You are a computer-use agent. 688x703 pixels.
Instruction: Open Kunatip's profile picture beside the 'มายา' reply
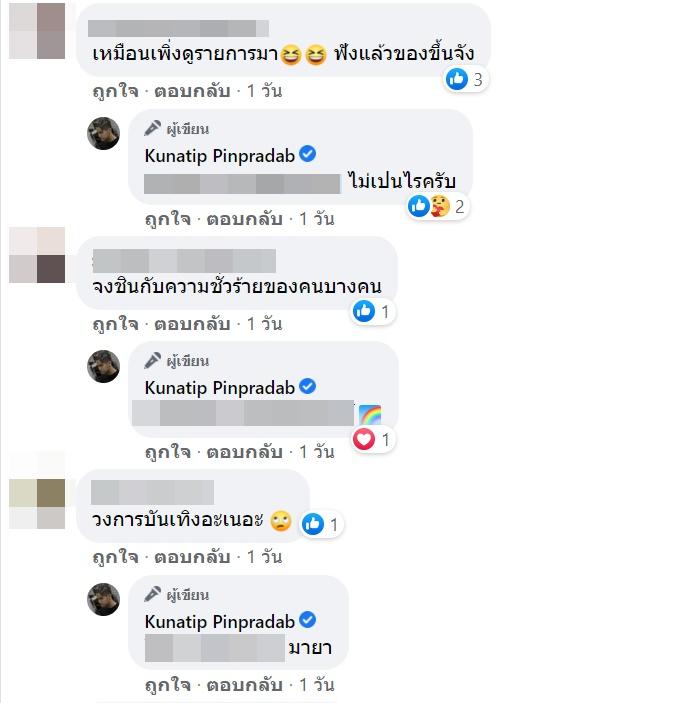coord(104,599)
